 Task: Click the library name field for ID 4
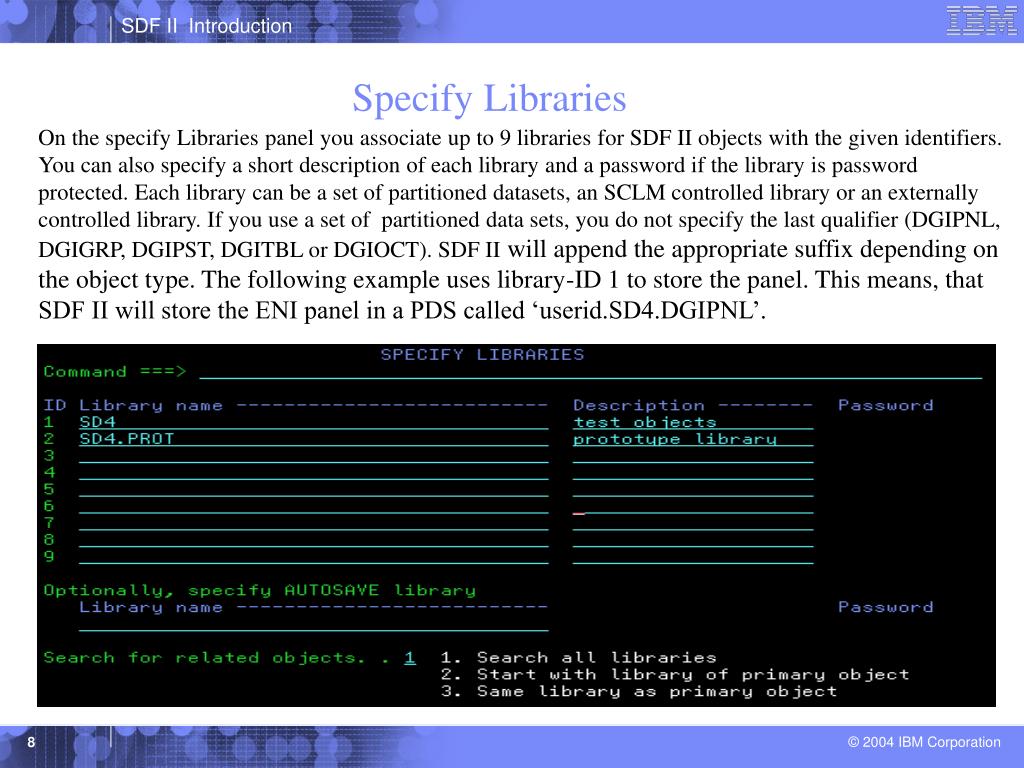tap(313, 473)
